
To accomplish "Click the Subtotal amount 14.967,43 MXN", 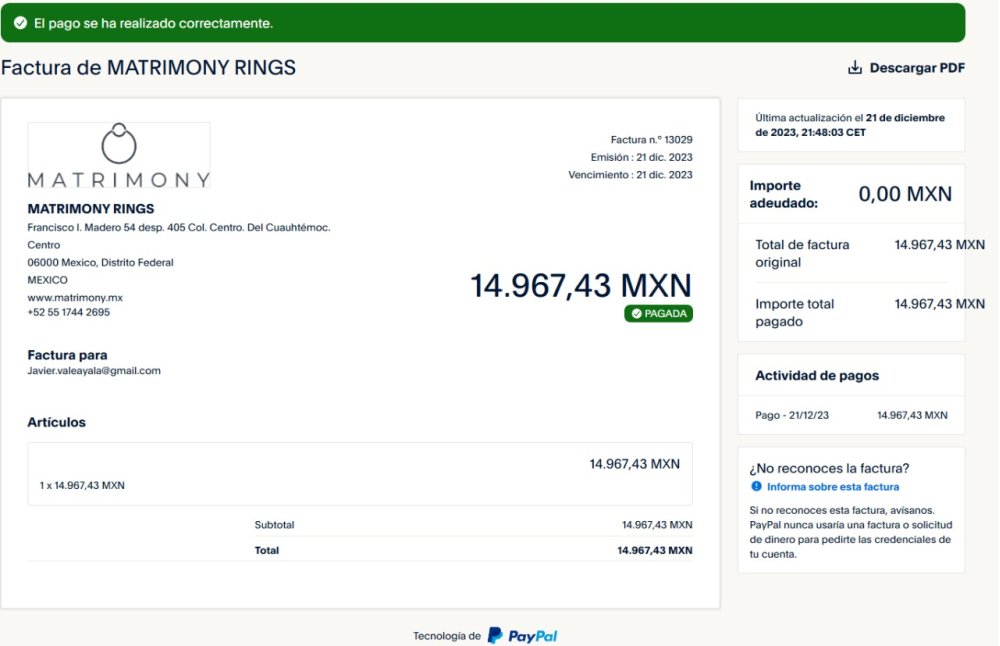I will pos(657,525).
